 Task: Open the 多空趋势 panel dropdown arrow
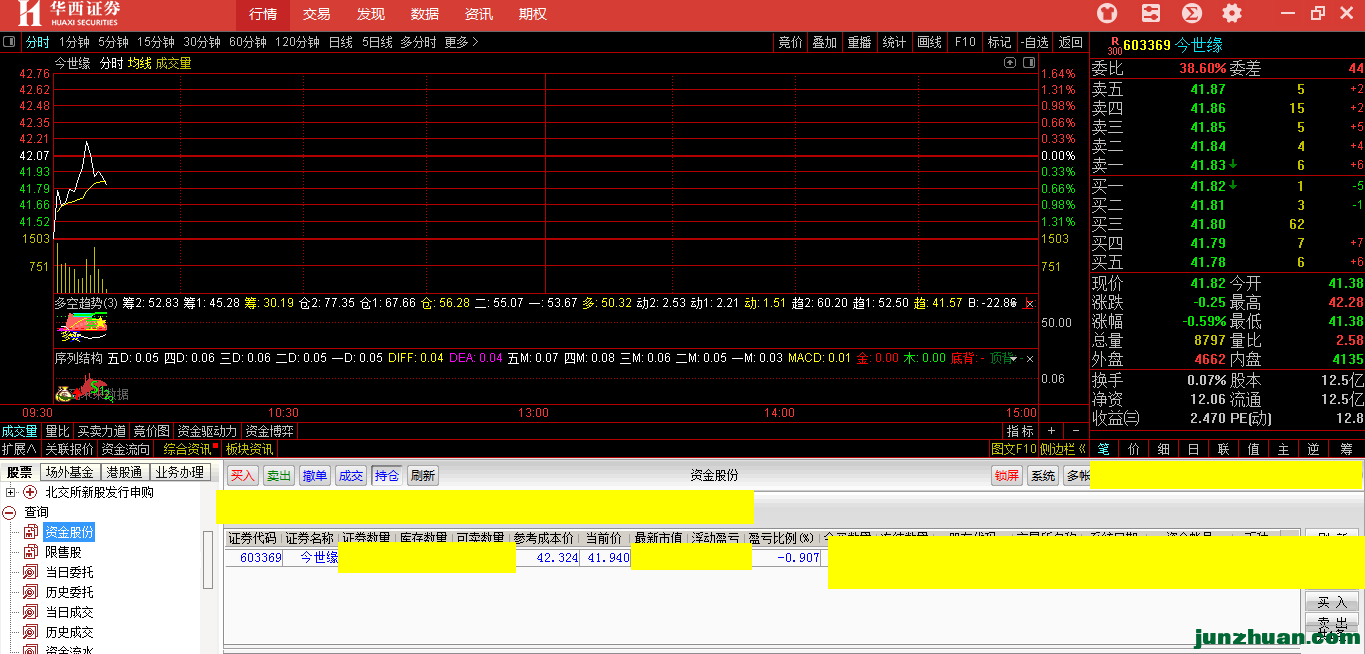point(1014,303)
